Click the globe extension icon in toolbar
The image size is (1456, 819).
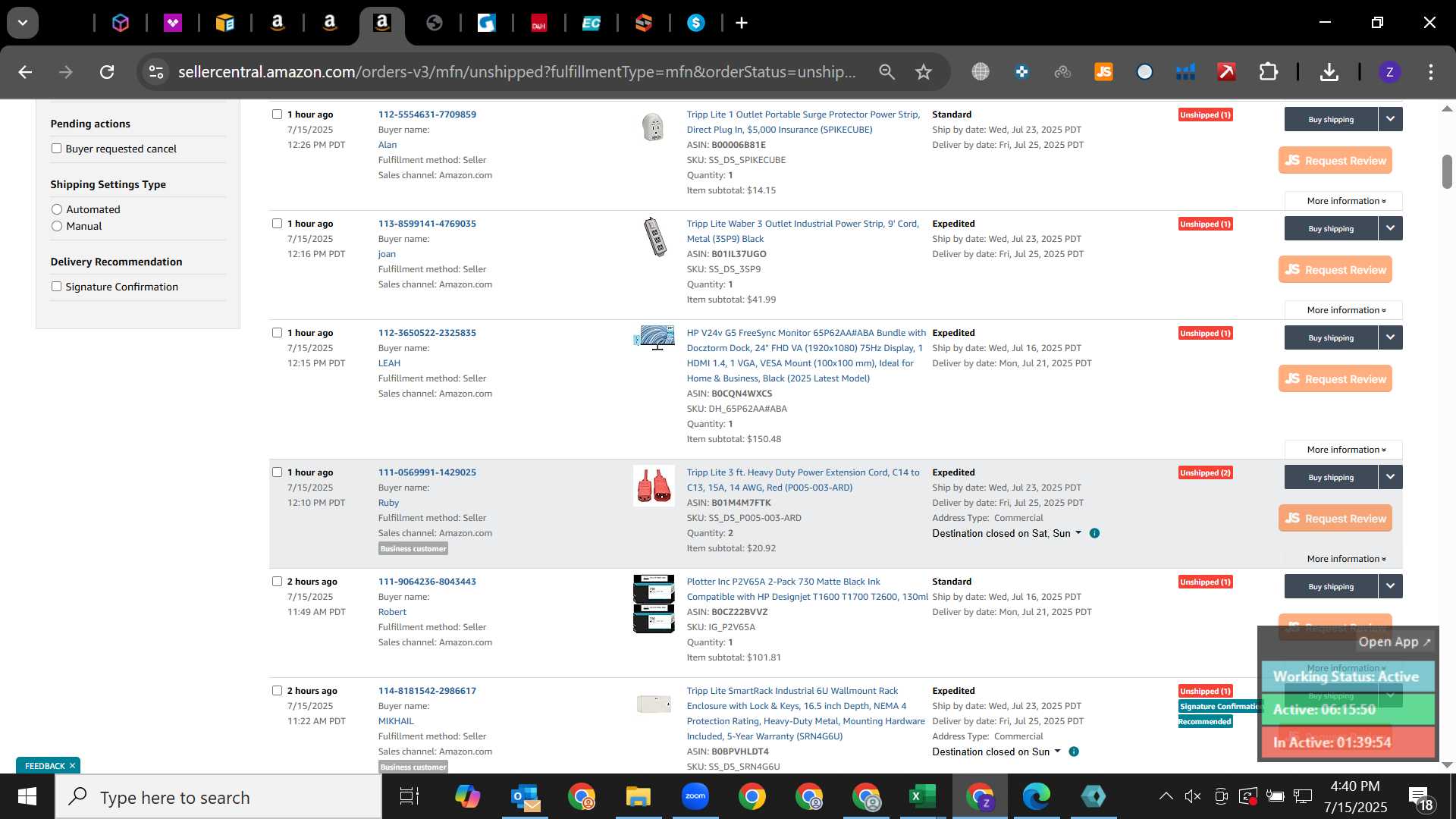981,72
